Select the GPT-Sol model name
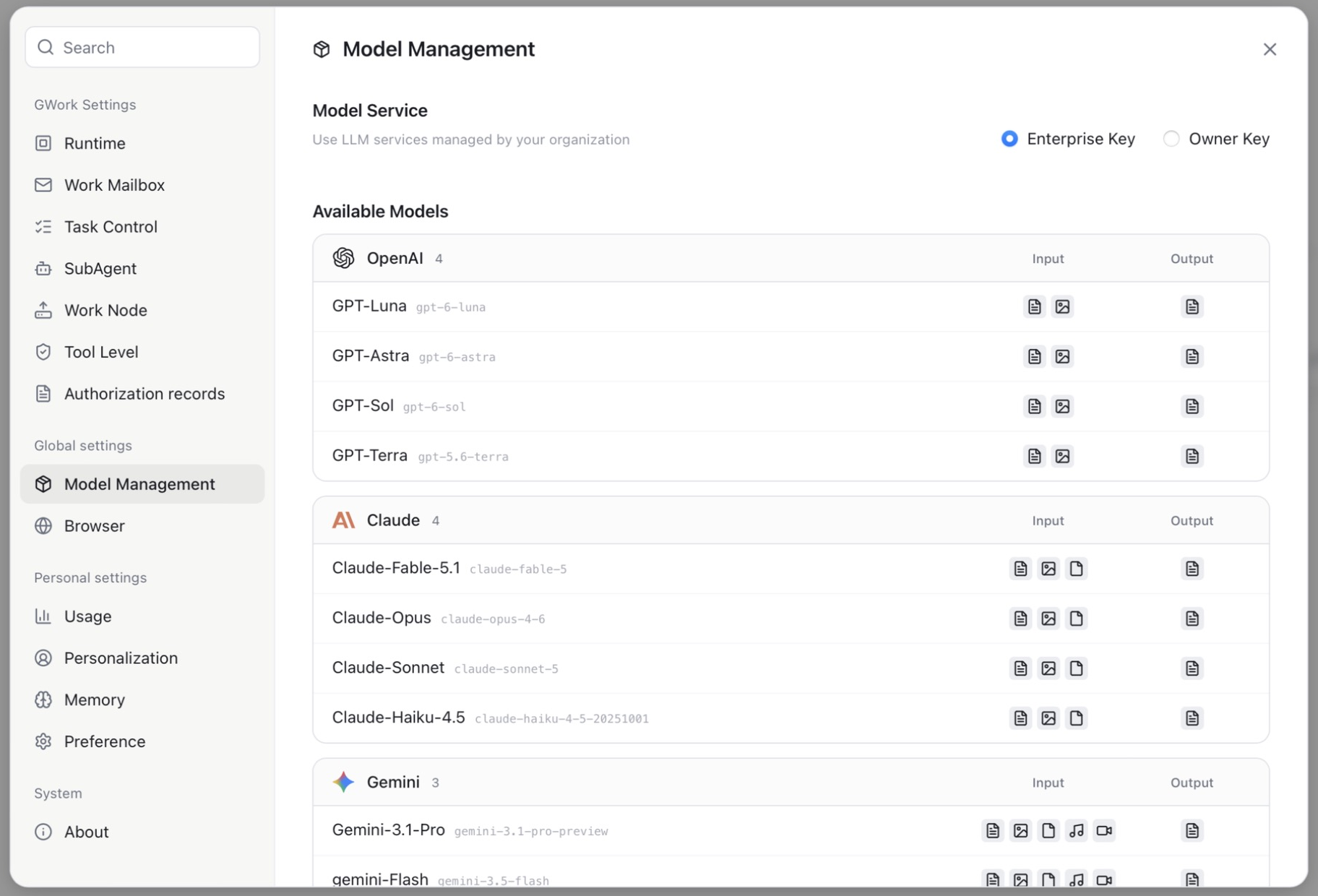The width and height of the screenshot is (1318, 896). pyautogui.click(x=363, y=406)
